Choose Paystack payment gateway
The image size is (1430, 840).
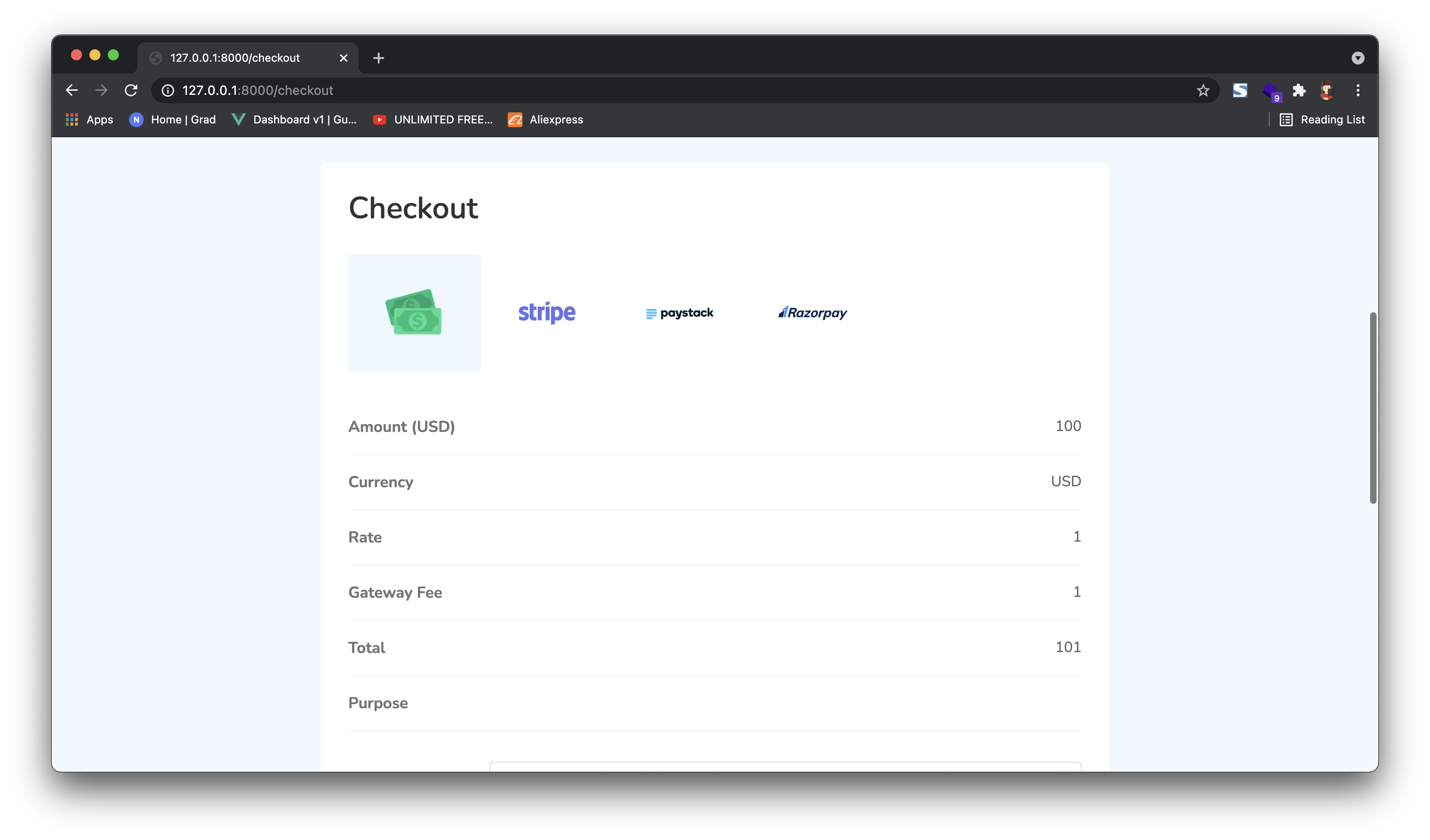pyautogui.click(x=679, y=313)
